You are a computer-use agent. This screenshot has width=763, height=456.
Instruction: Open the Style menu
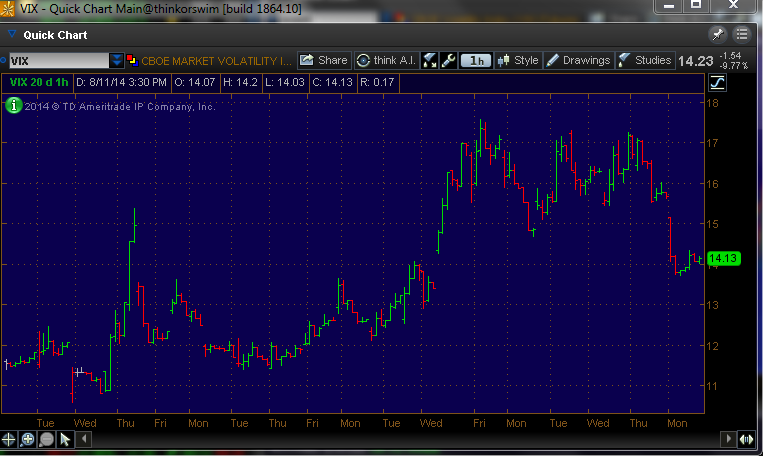(518, 60)
